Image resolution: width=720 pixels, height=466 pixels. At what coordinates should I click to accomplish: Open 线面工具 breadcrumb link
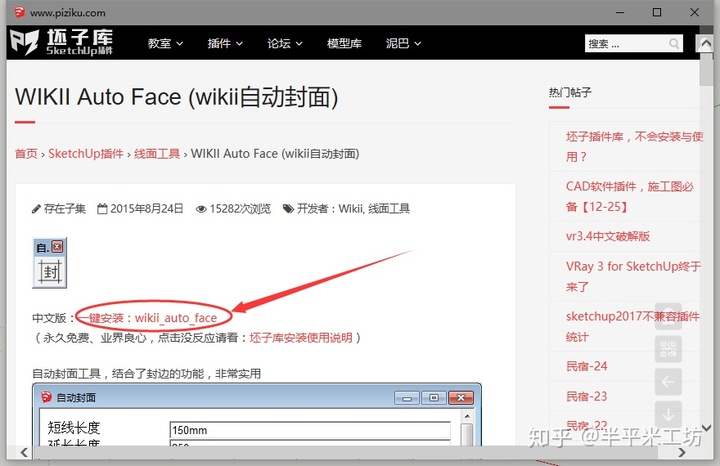157,153
